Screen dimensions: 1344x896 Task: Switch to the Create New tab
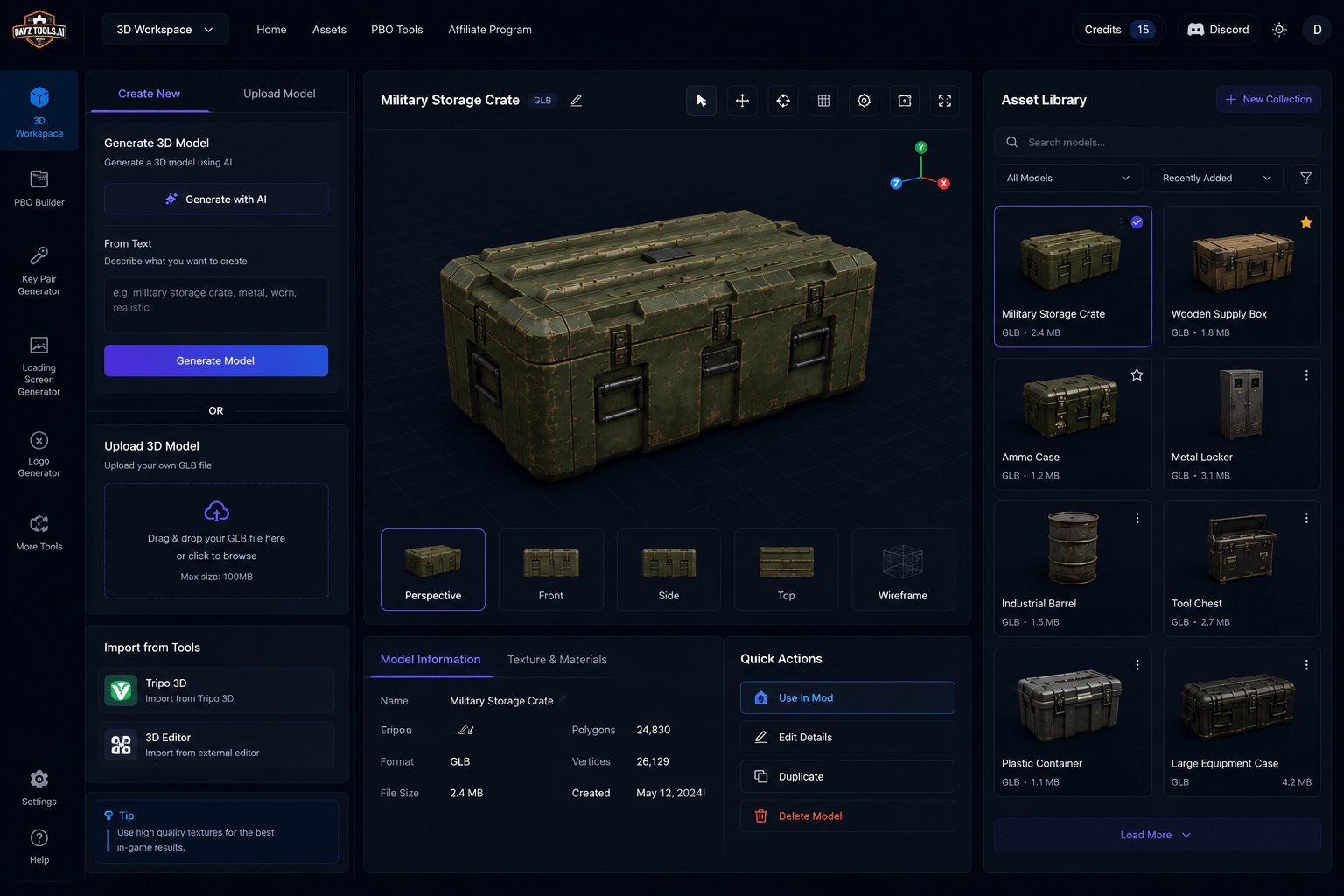click(x=149, y=94)
